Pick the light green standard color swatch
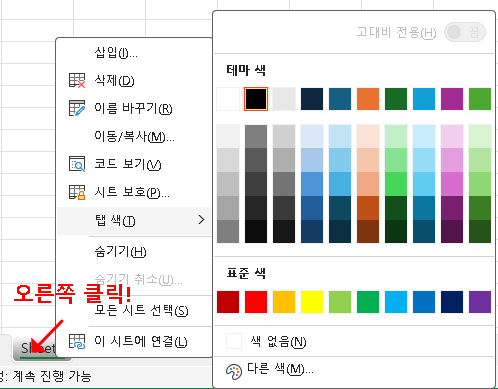 340,302
